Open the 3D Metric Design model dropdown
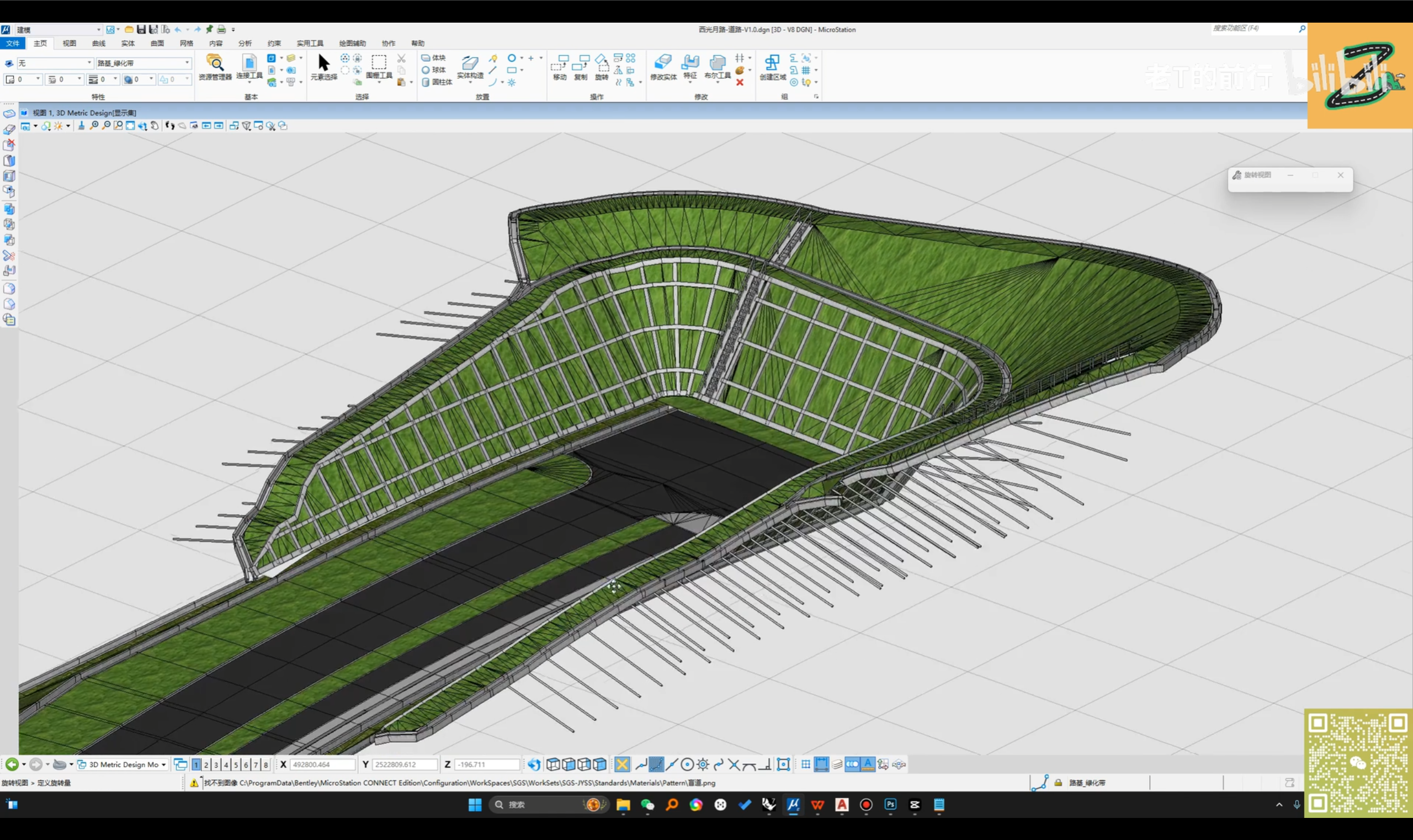The width and height of the screenshot is (1413, 840). click(163, 765)
